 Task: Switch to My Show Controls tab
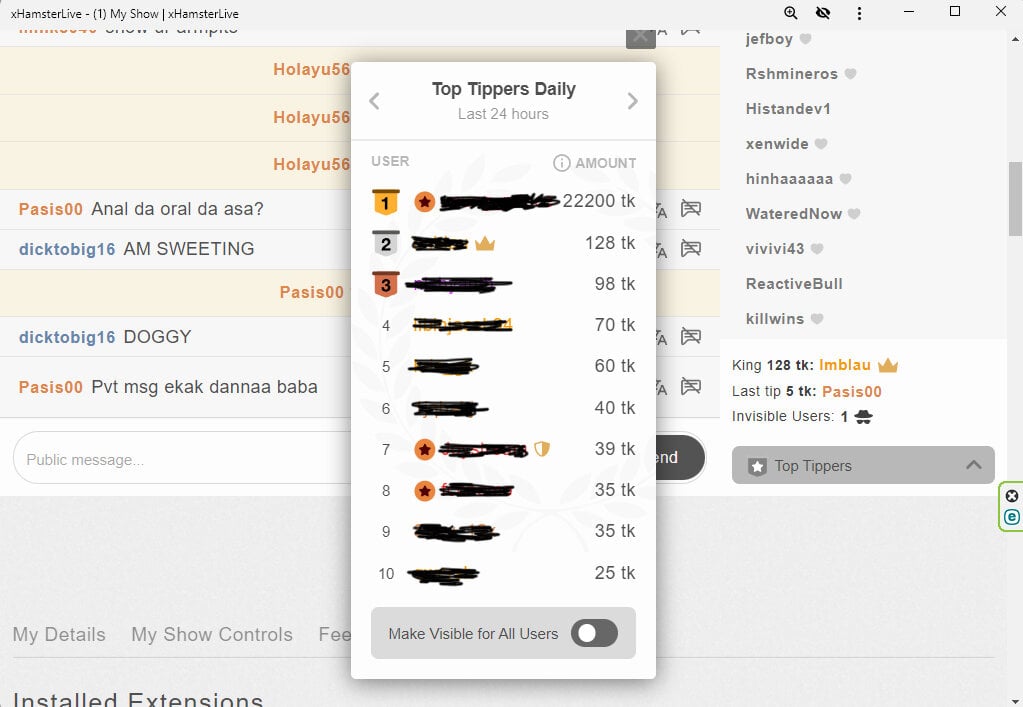[x=212, y=634]
